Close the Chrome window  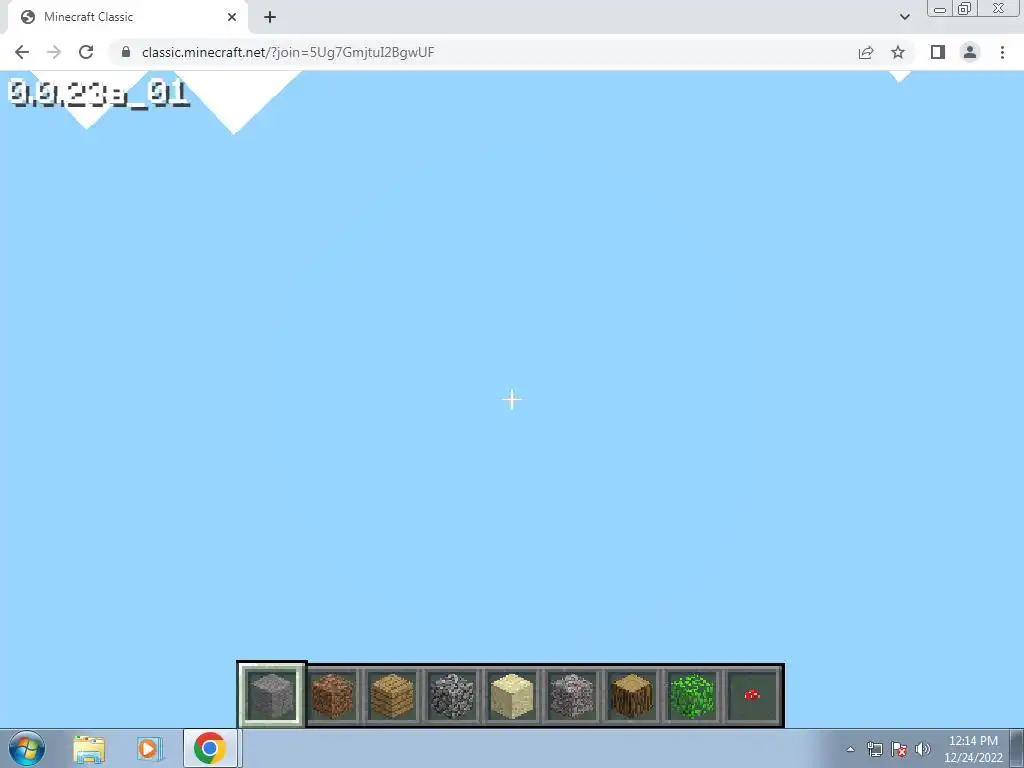999,8
